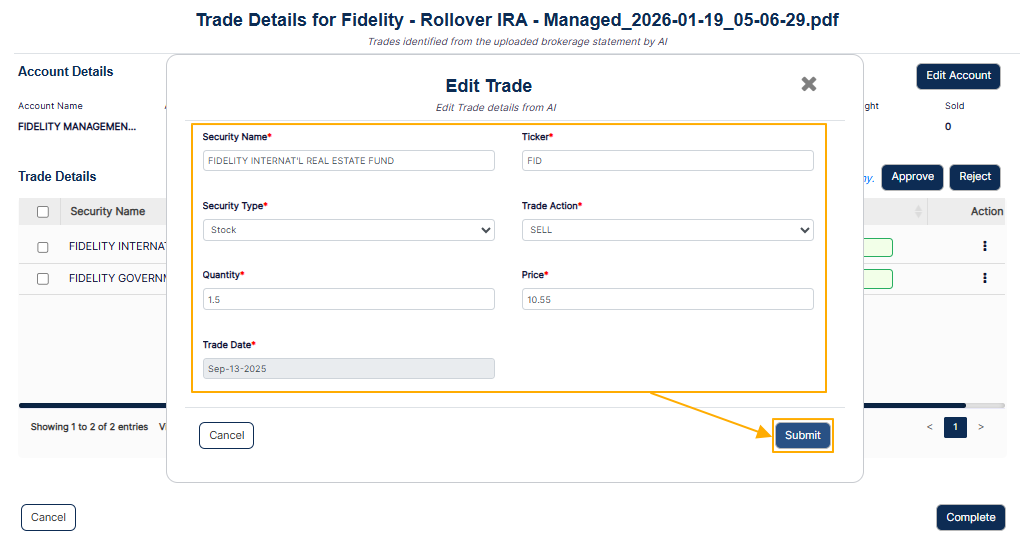Click sort arrows in table header
Viewport: 1032px width, 547px height.
(x=918, y=211)
